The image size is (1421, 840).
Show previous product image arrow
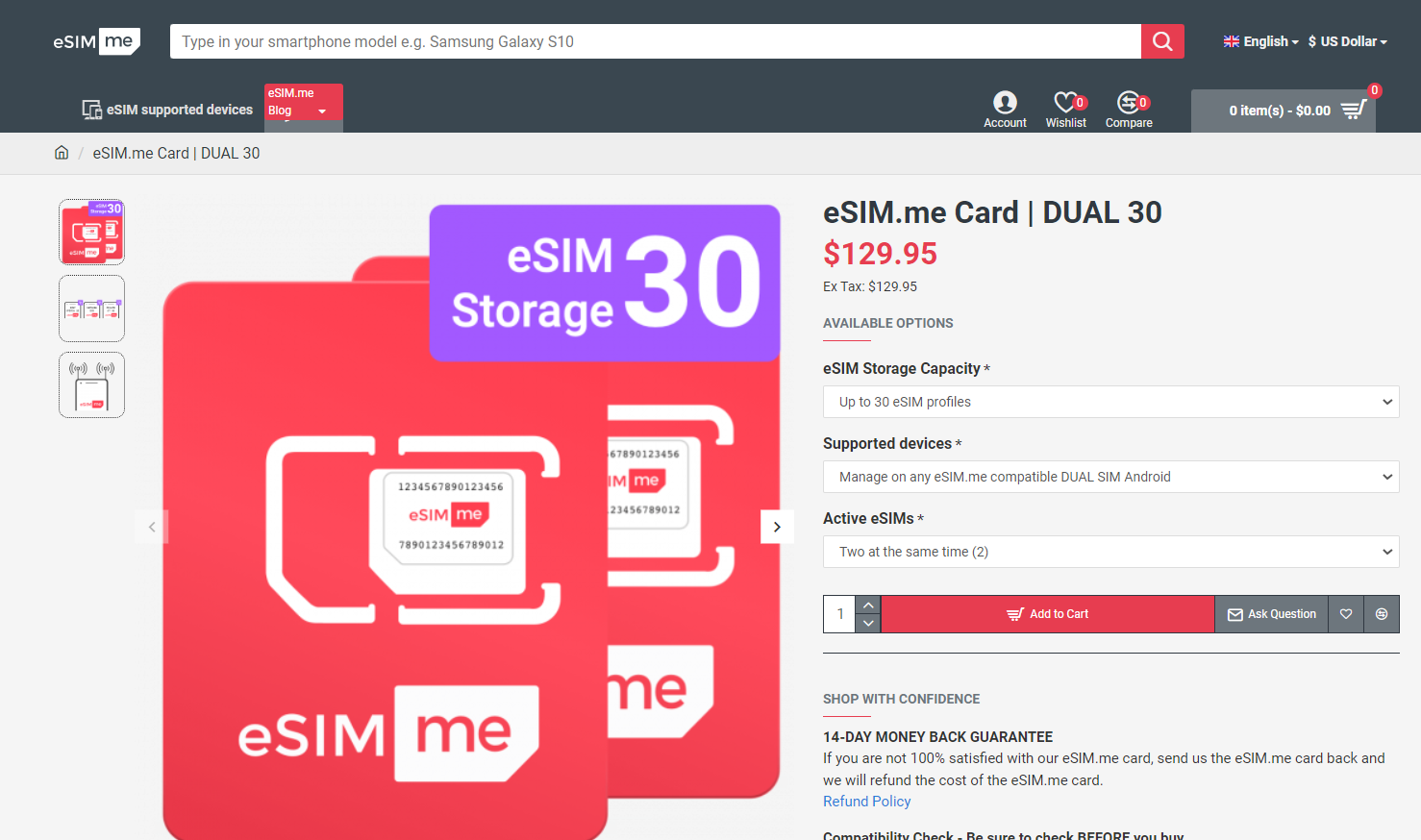click(152, 527)
